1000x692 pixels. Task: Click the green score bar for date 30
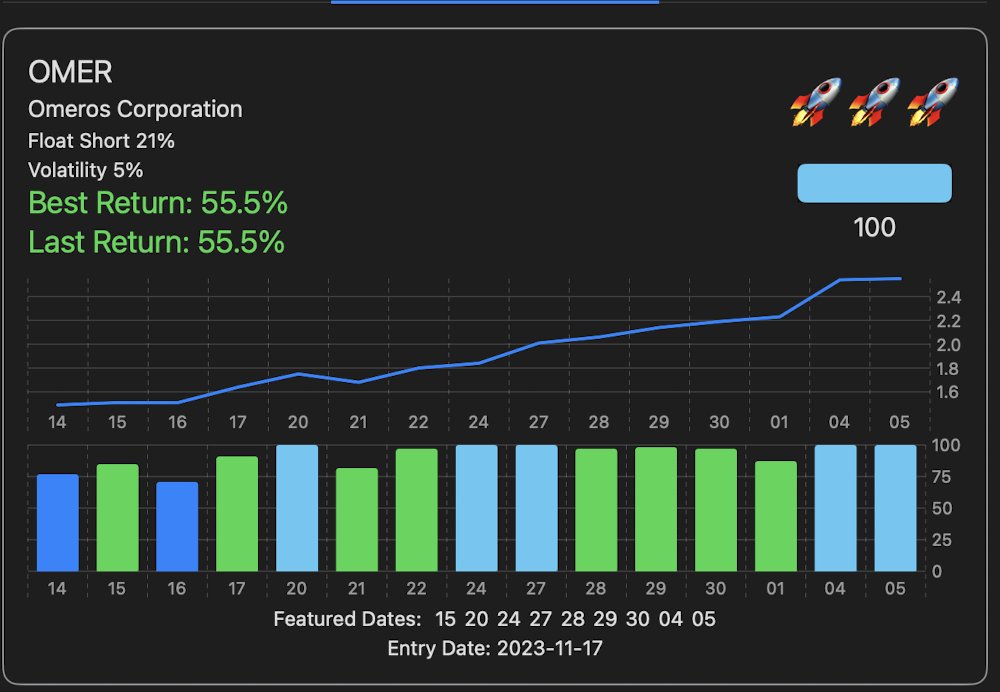click(716, 510)
